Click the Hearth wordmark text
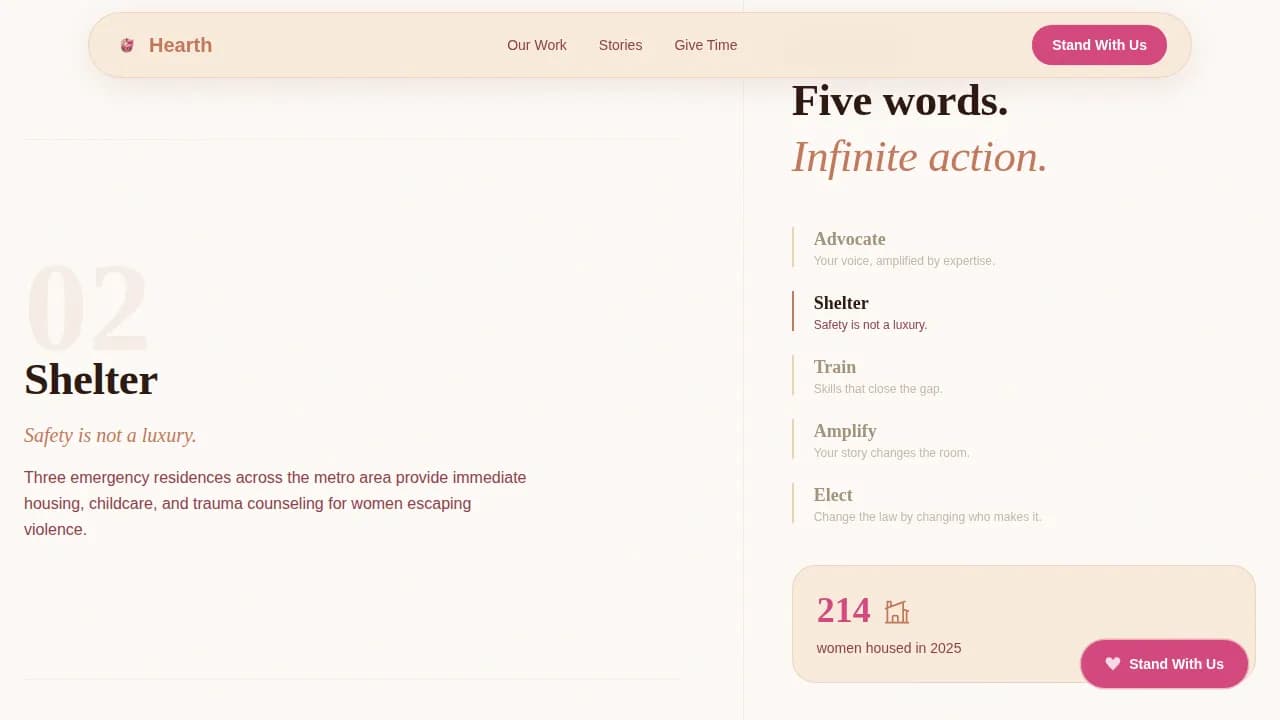 tap(180, 45)
